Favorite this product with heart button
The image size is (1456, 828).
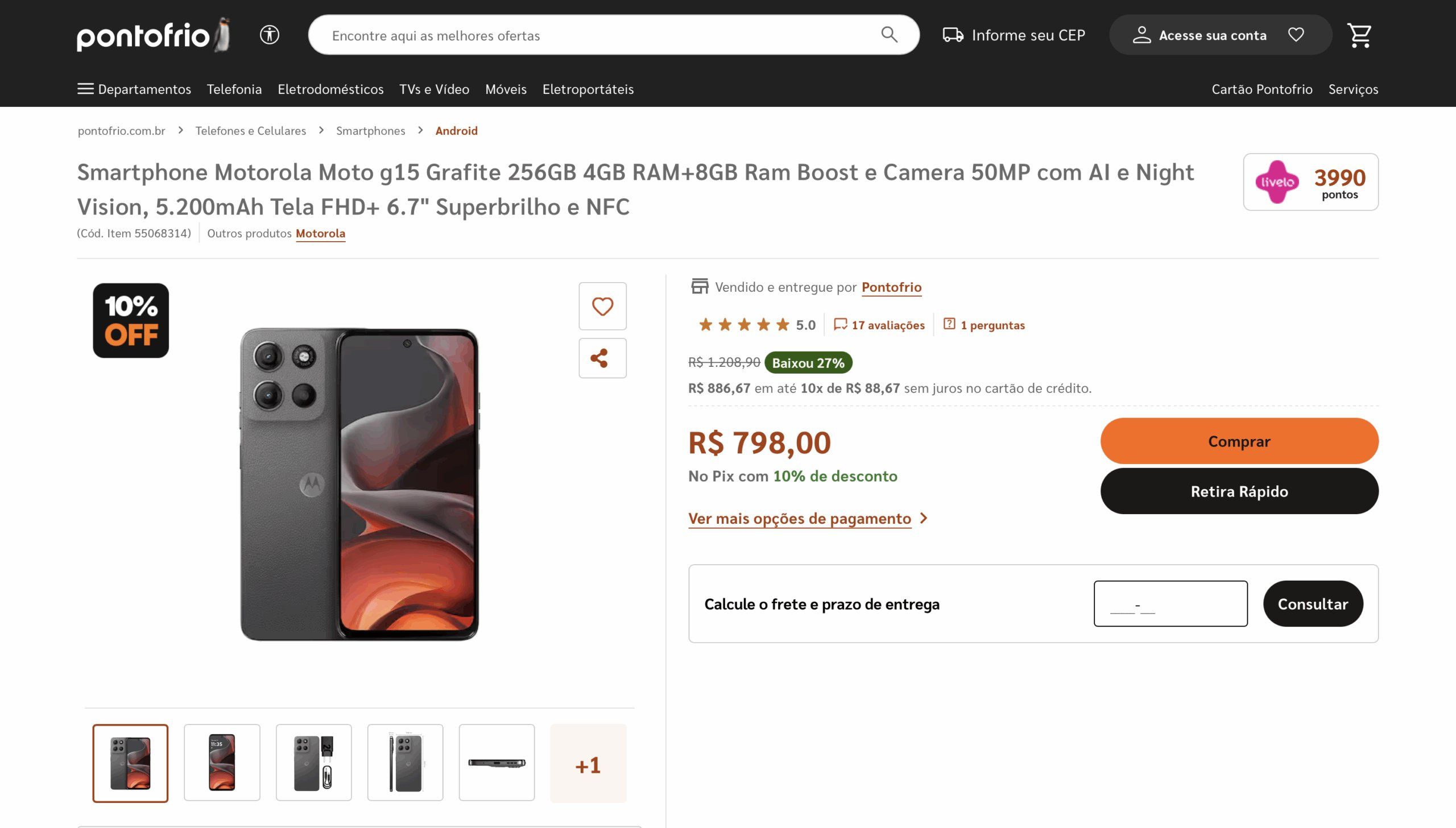(x=602, y=307)
